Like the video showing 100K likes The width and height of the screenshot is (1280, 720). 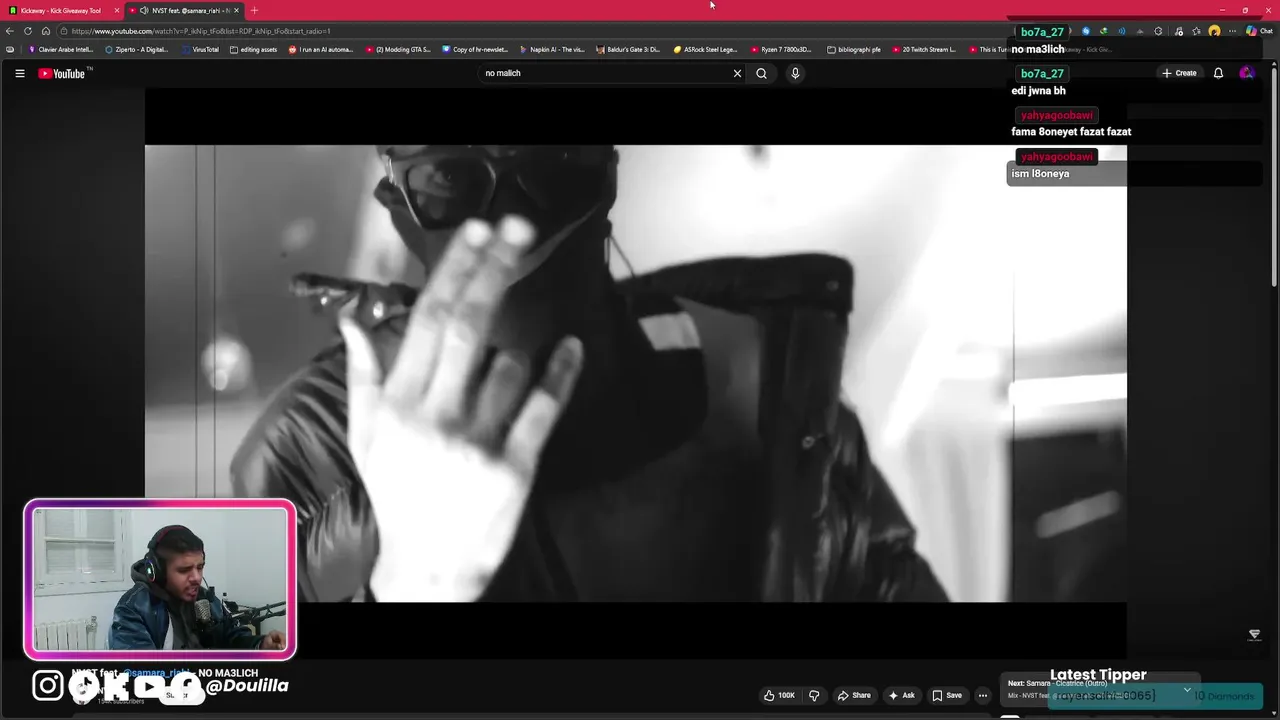pos(779,695)
